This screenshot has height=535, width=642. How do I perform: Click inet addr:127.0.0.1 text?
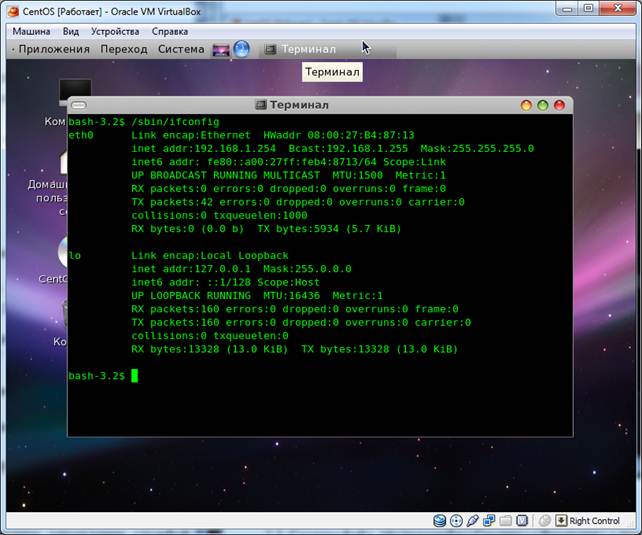pyautogui.click(x=191, y=269)
